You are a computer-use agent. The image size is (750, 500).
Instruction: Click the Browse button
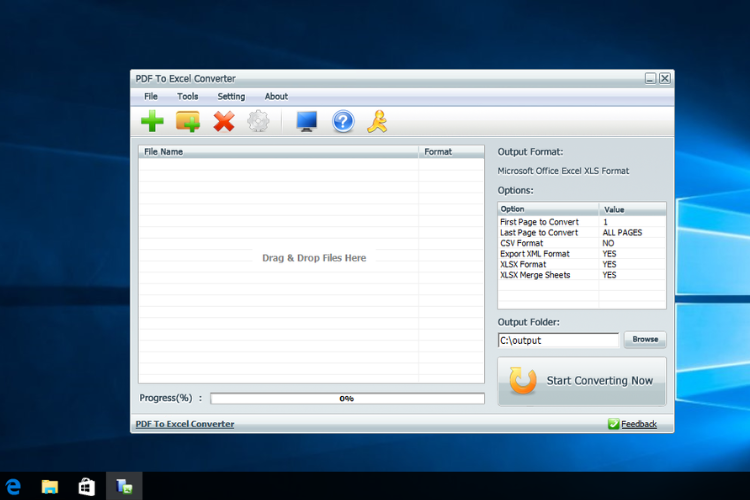click(645, 339)
